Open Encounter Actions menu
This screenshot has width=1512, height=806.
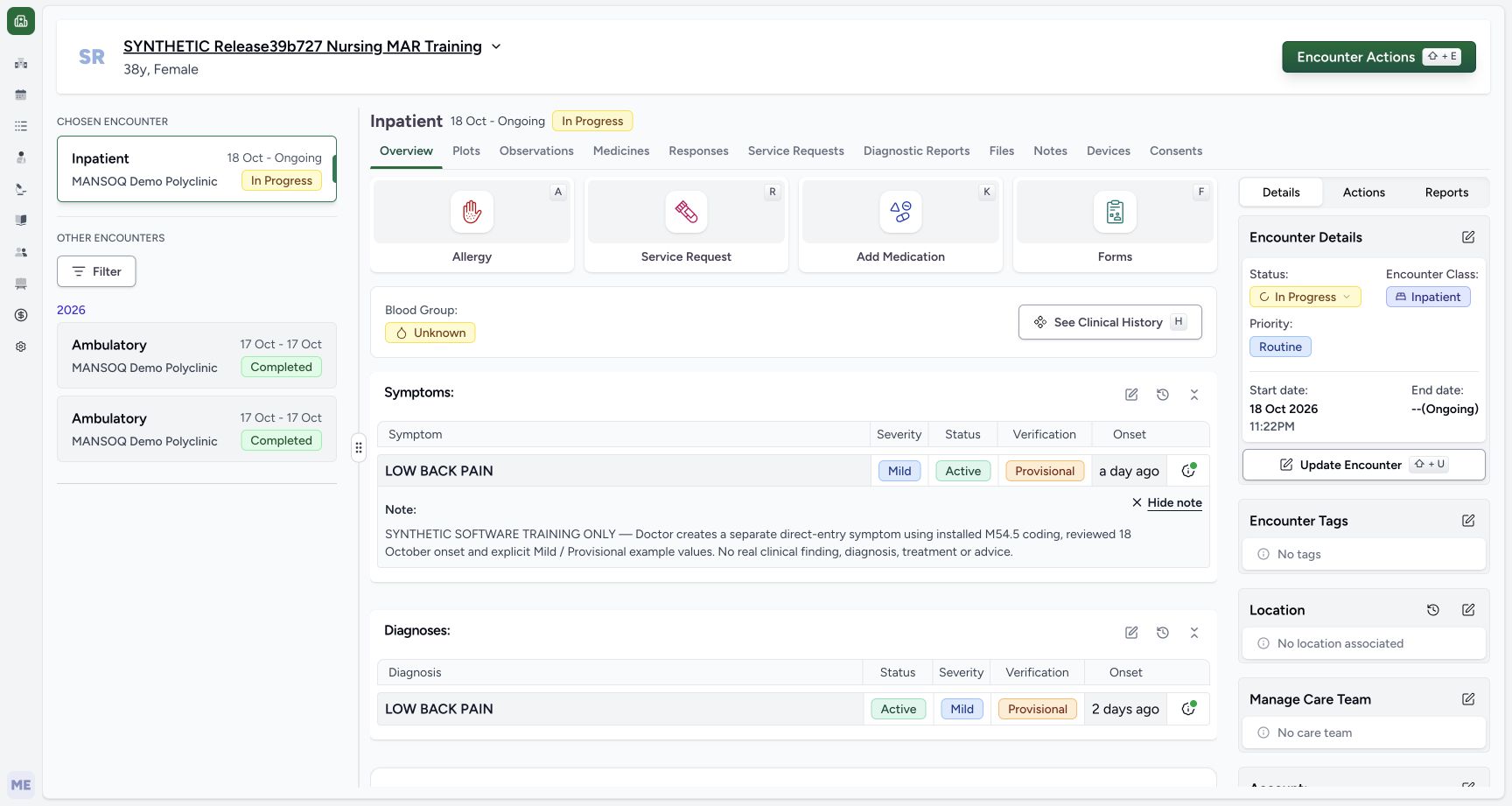coord(1379,57)
